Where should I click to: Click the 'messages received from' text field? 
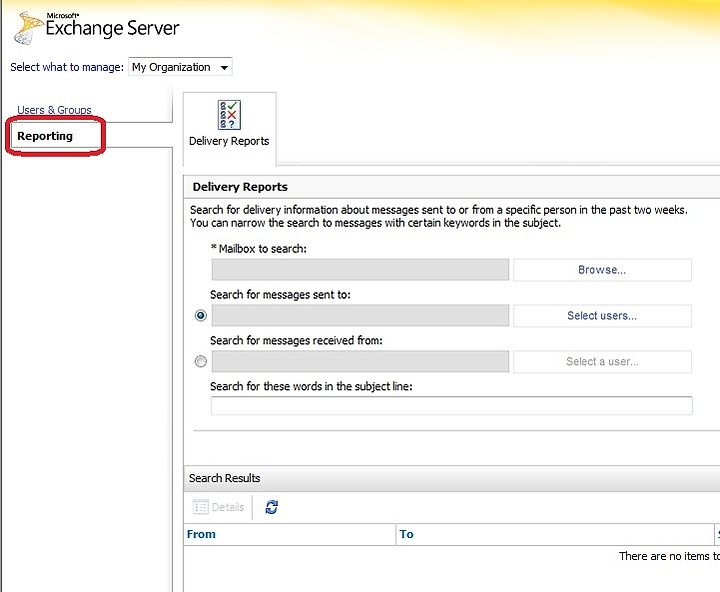(x=360, y=361)
